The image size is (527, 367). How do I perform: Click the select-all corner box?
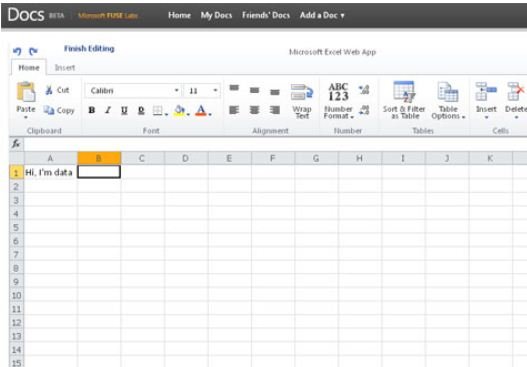pos(16,158)
